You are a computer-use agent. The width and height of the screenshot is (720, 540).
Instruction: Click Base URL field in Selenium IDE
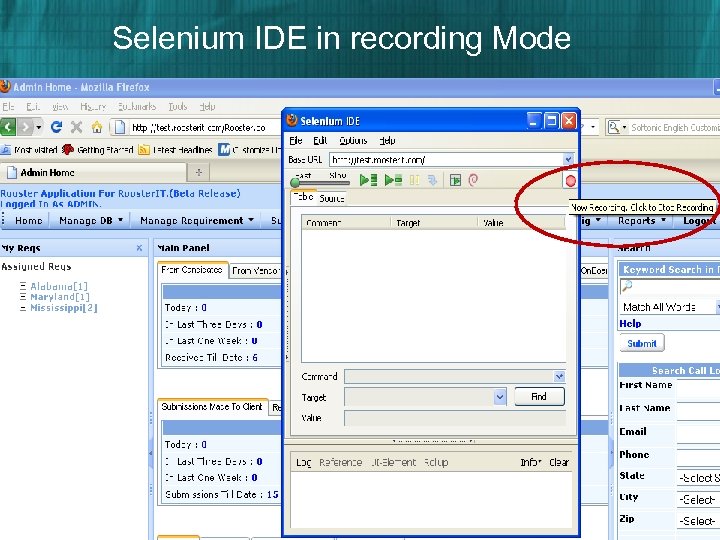pos(446,159)
